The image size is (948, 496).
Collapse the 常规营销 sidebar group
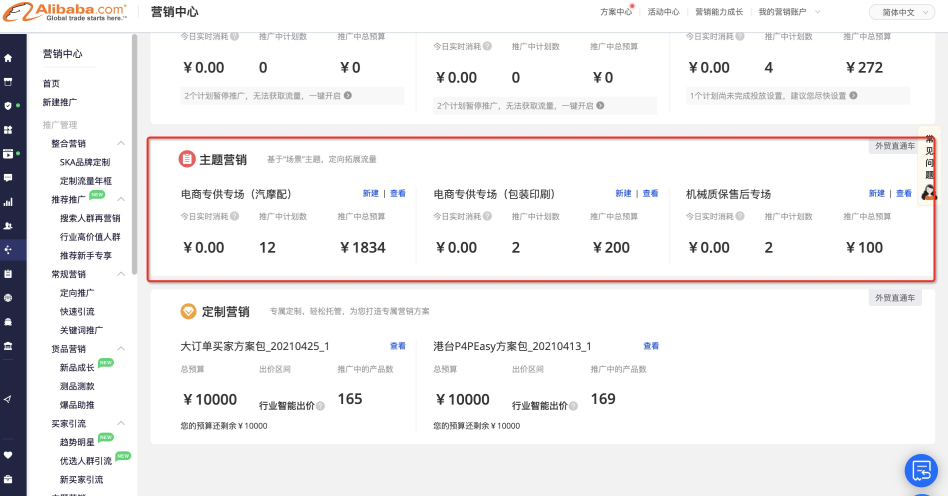(x=121, y=274)
